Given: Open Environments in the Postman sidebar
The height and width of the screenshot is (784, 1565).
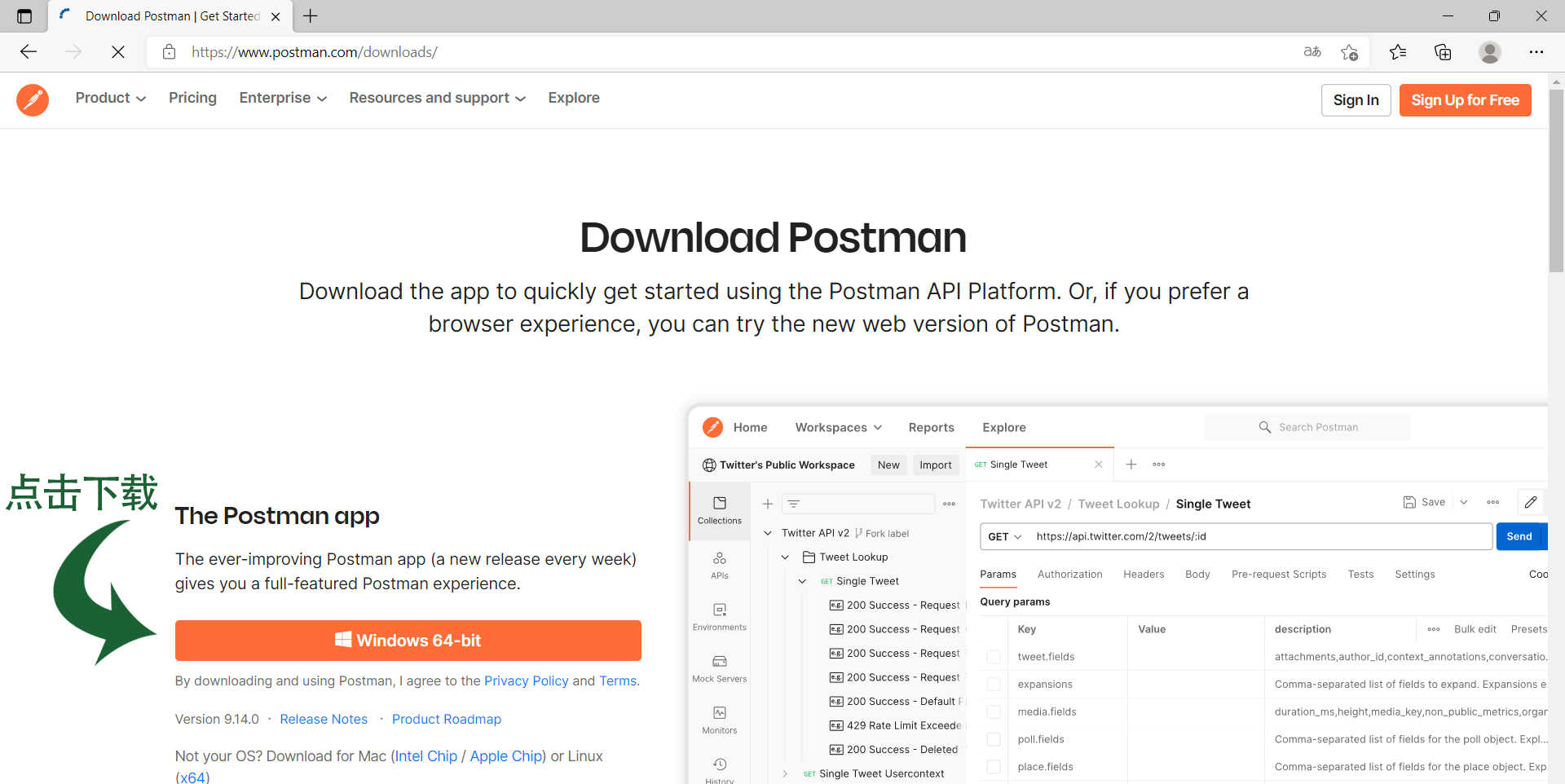Looking at the screenshot, I should click(x=720, y=617).
